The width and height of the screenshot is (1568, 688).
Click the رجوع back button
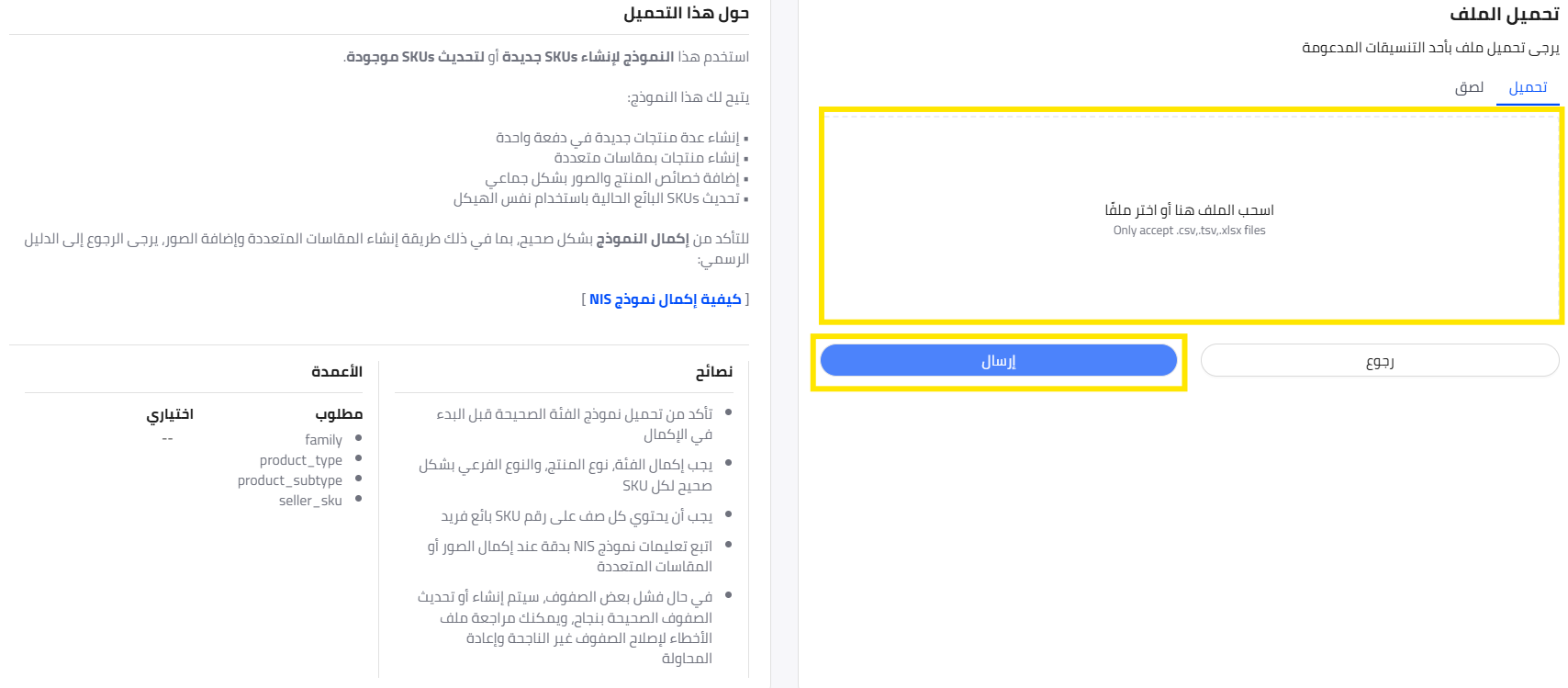coord(1379,361)
